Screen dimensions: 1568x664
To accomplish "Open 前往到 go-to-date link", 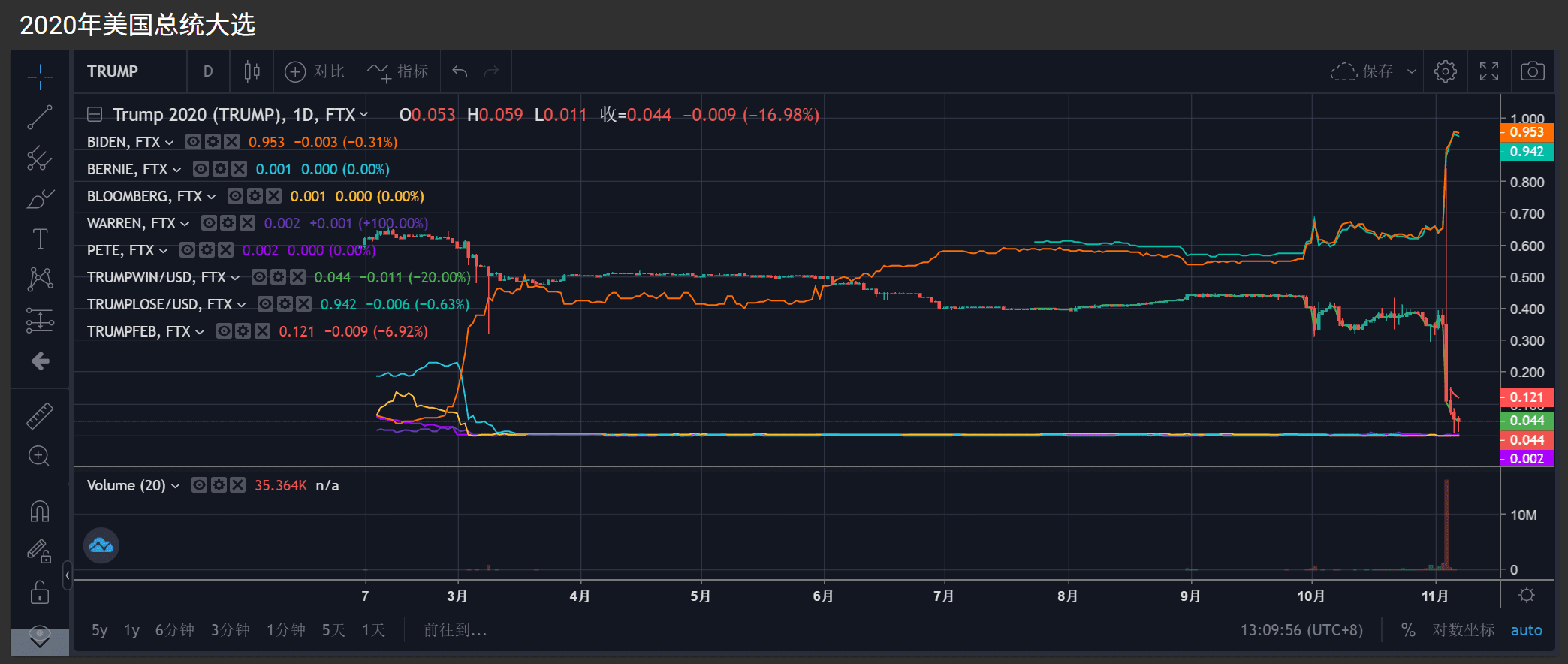I will tap(455, 630).
